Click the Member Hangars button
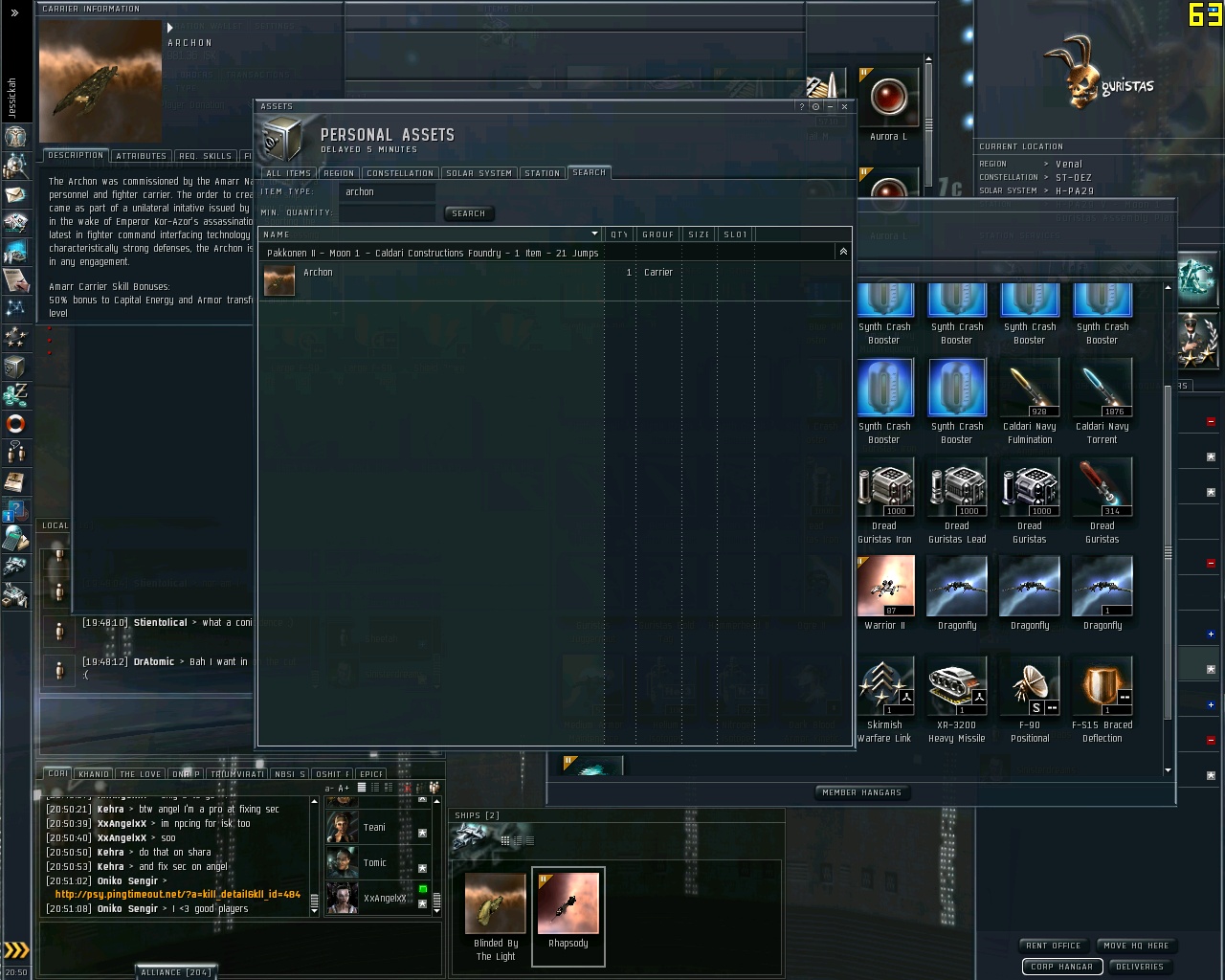This screenshot has width=1225, height=980. click(862, 792)
